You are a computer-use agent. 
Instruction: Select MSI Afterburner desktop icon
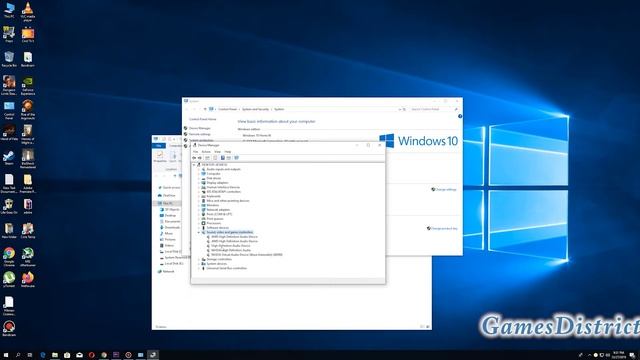(x=28, y=257)
